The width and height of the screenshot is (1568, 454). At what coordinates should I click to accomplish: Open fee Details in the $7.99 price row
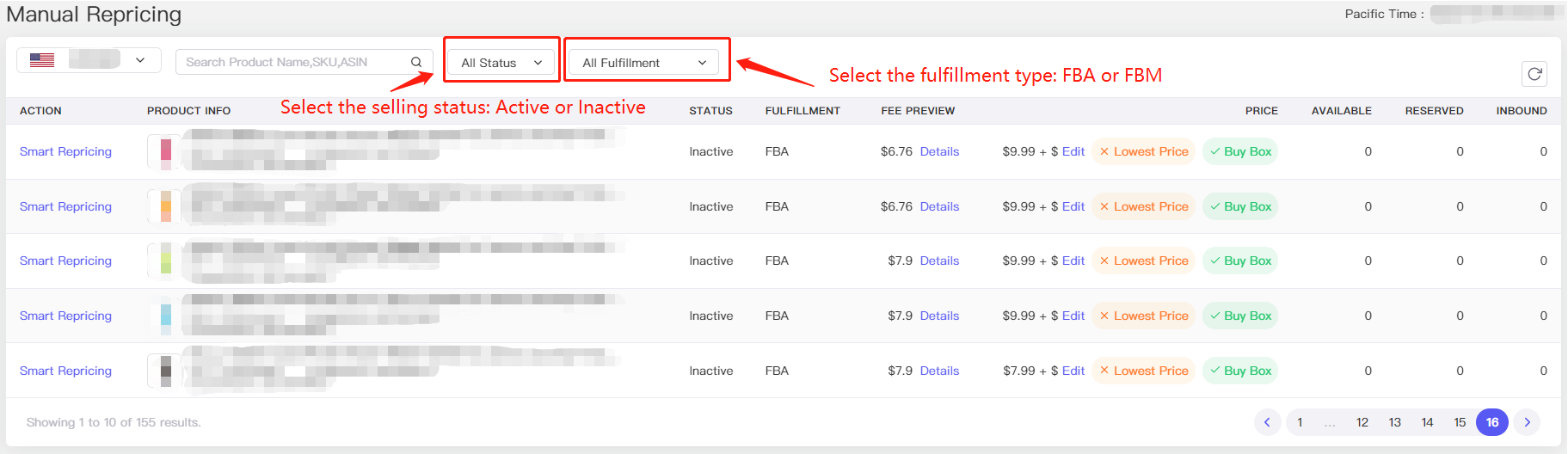[x=939, y=371]
